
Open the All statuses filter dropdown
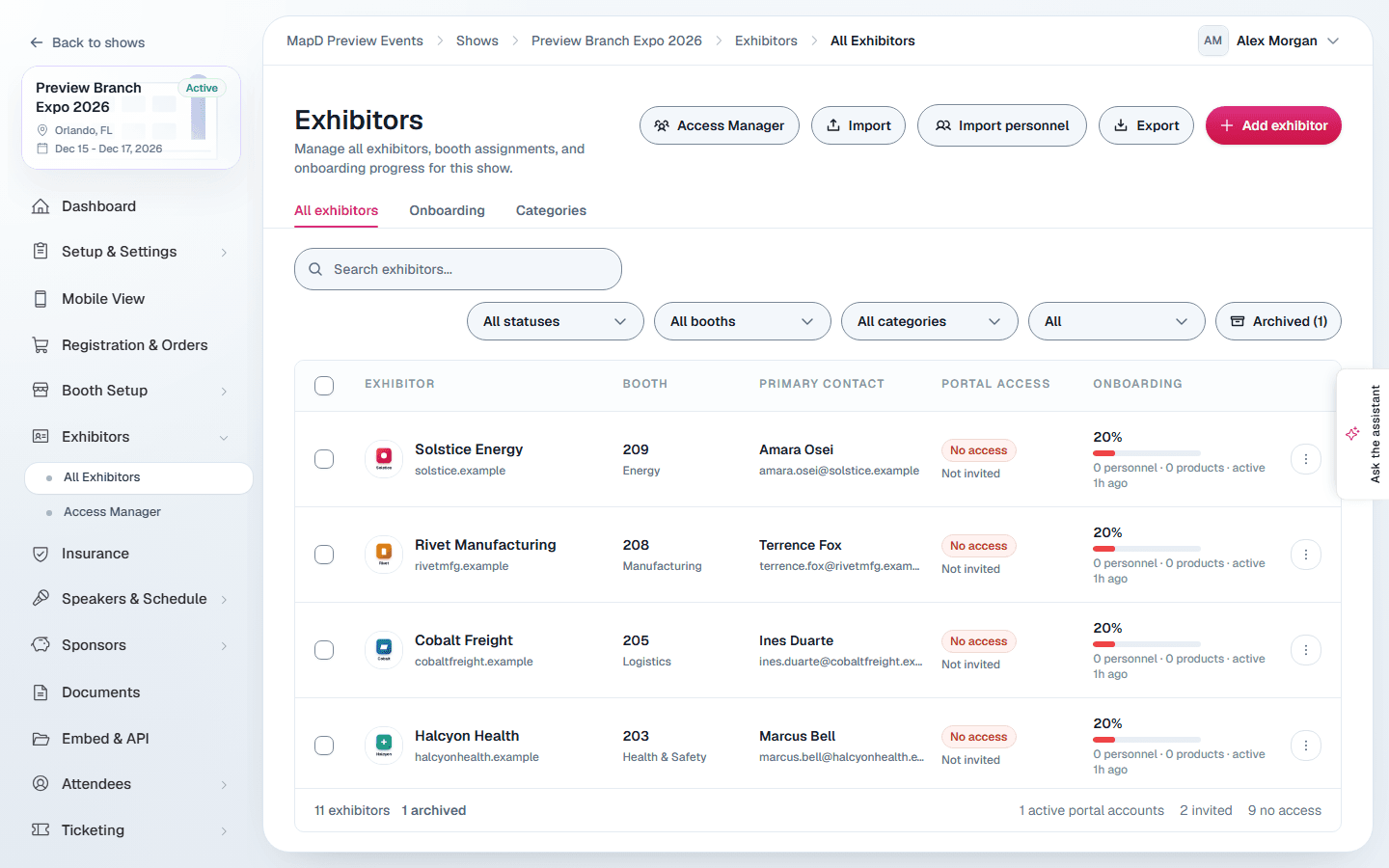[x=556, y=321]
